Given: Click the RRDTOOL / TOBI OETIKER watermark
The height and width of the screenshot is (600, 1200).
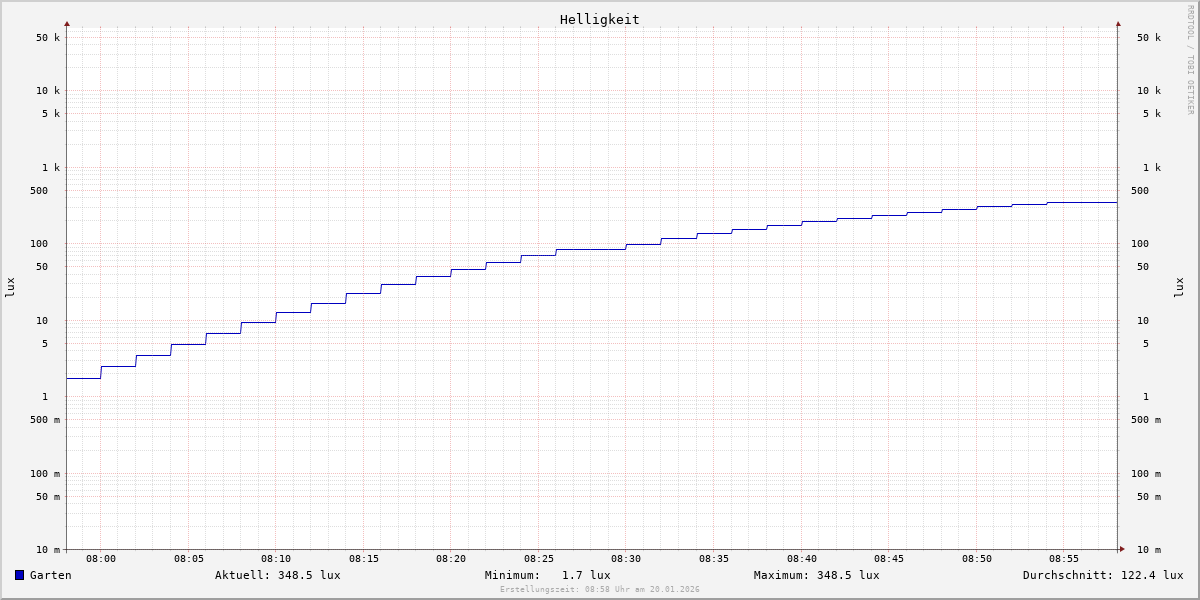Looking at the screenshot, I should [x=1190, y=59].
